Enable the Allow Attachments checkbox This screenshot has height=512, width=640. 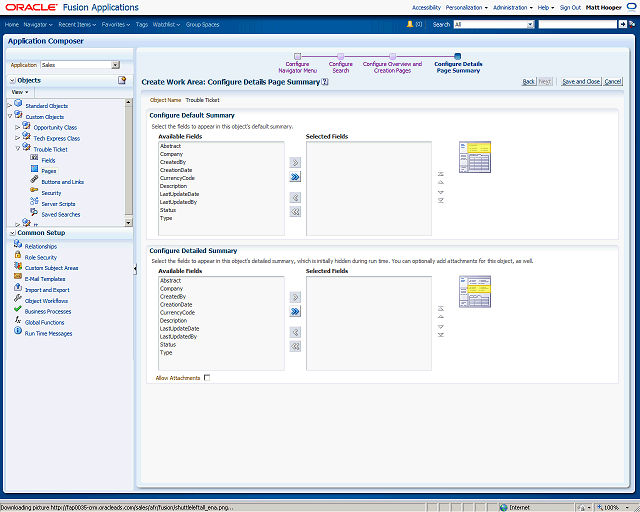coord(207,378)
